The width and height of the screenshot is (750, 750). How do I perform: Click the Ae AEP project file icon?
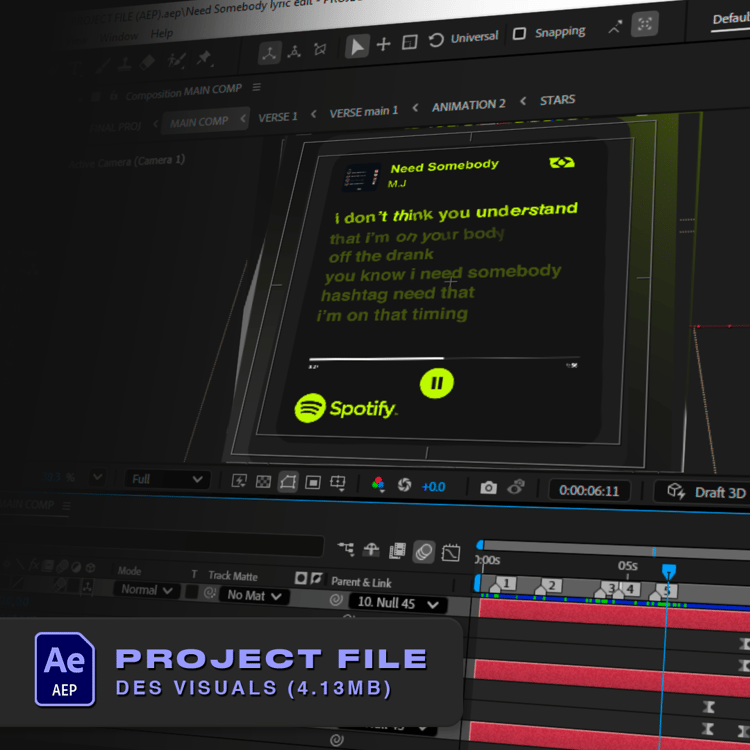click(65, 669)
